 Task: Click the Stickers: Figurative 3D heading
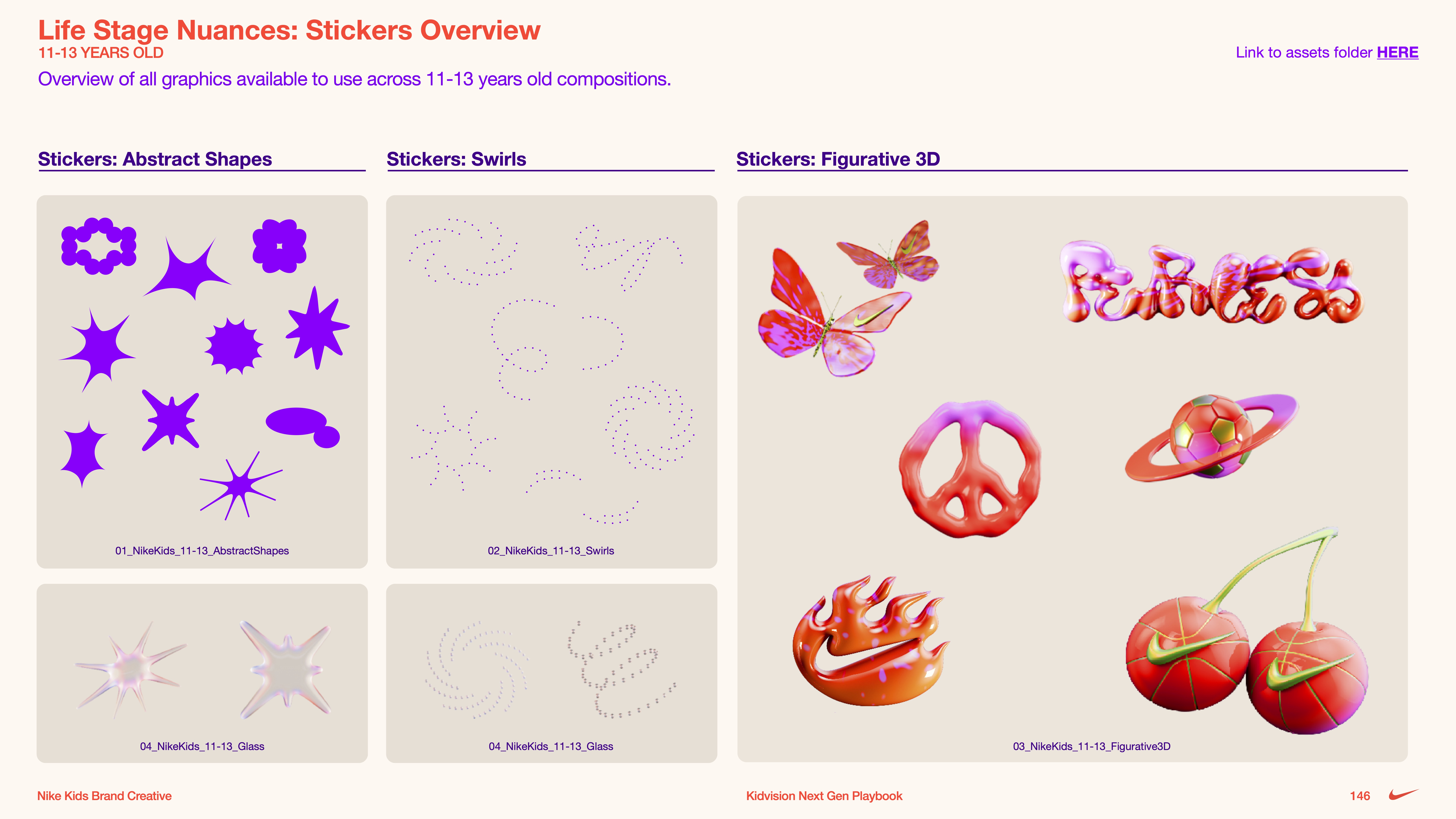[x=838, y=159]
